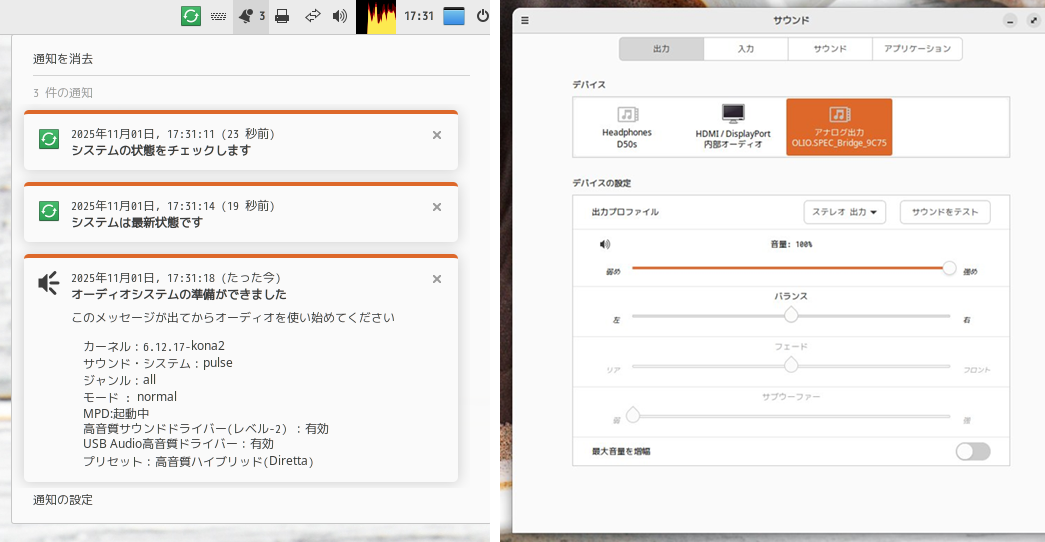The height and width of the screenshot is (542, 1045).
Task: Open the ステレオ 出力 profile dropdown
Action: click(844, 212)
